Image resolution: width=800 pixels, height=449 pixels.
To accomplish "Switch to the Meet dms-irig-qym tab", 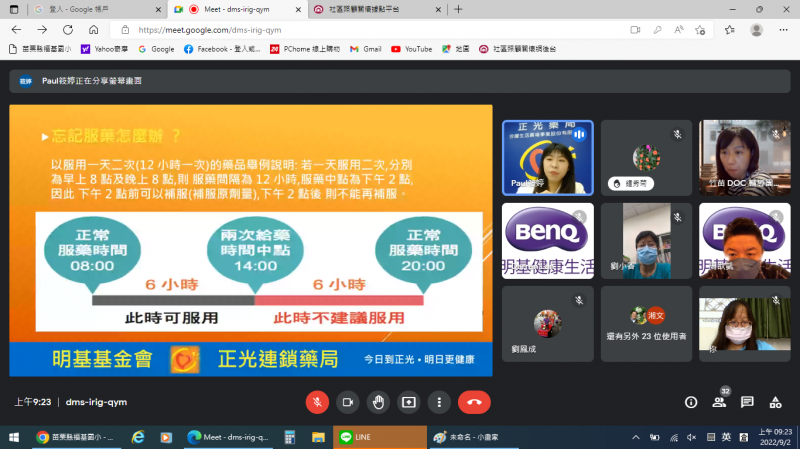I will [x=237, y=9].
